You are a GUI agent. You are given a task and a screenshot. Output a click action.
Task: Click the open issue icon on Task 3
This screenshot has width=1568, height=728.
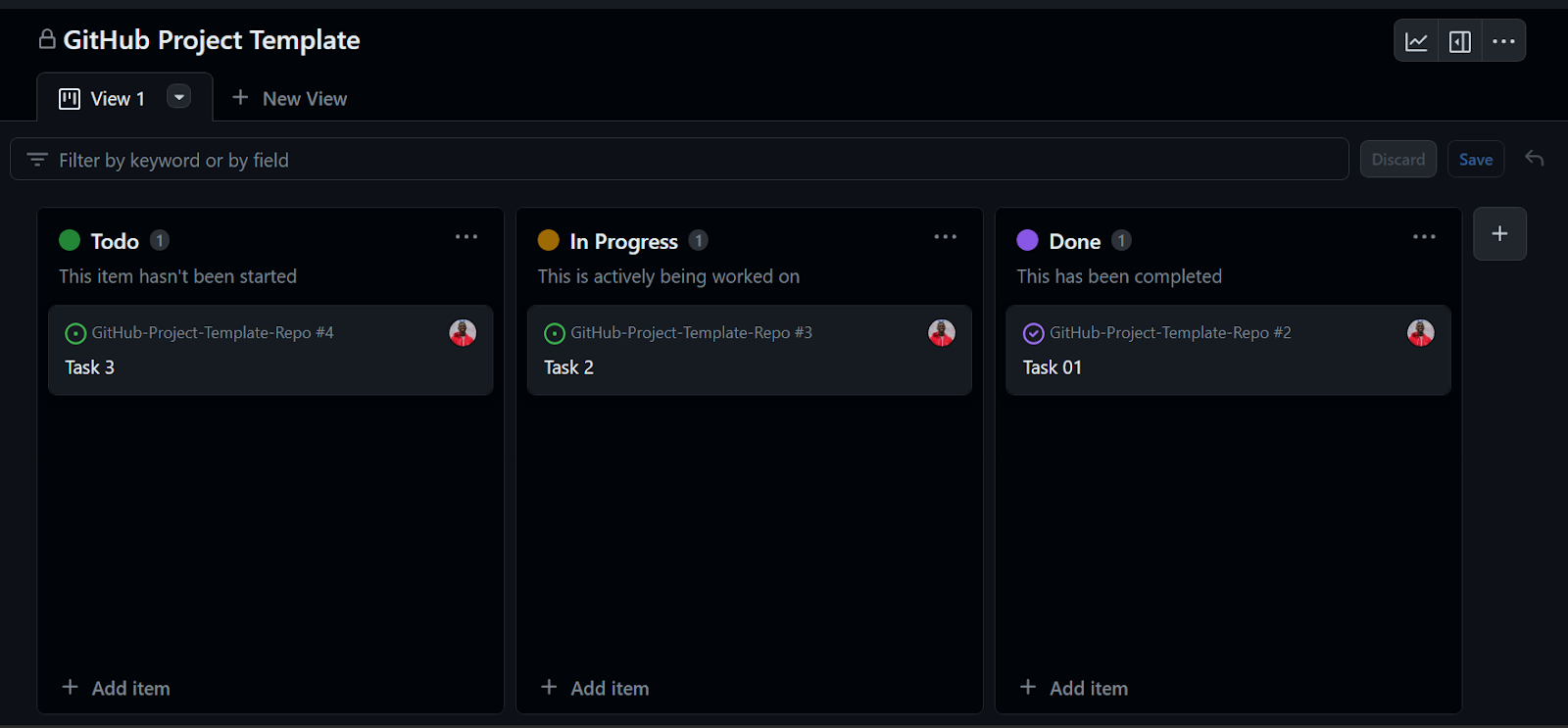(75, 334)
